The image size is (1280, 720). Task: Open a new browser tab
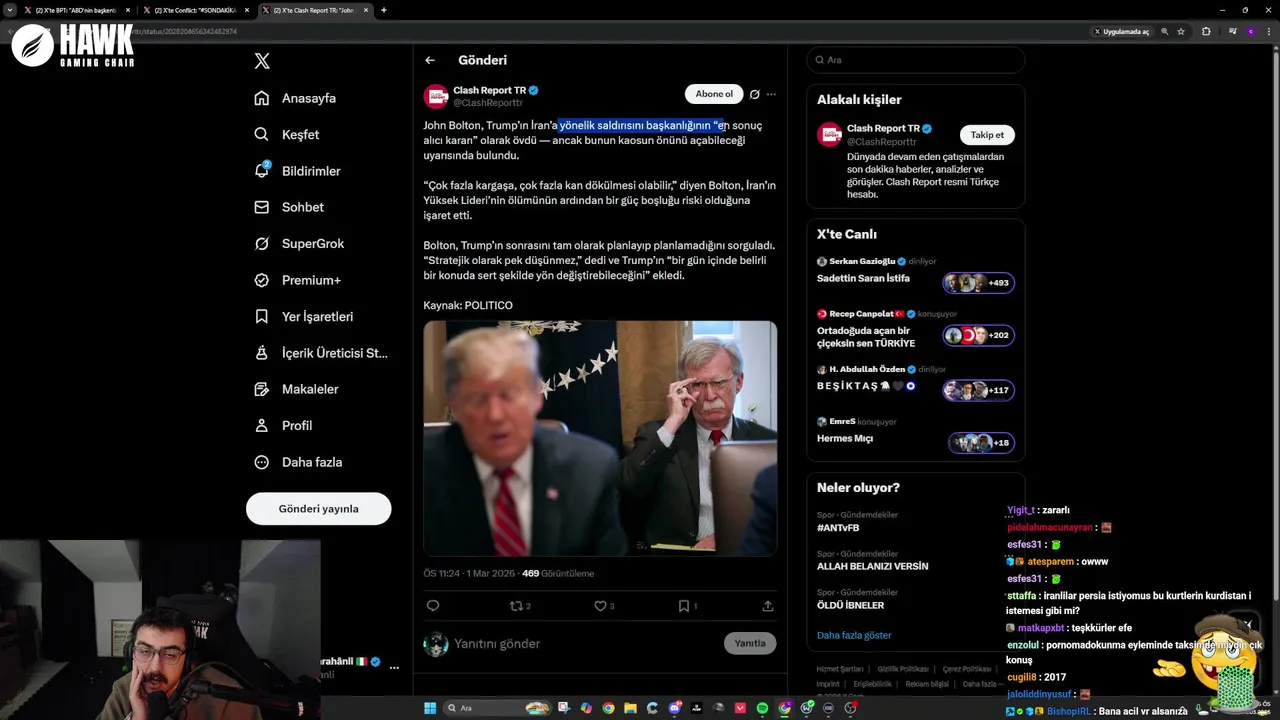(384, 10)
